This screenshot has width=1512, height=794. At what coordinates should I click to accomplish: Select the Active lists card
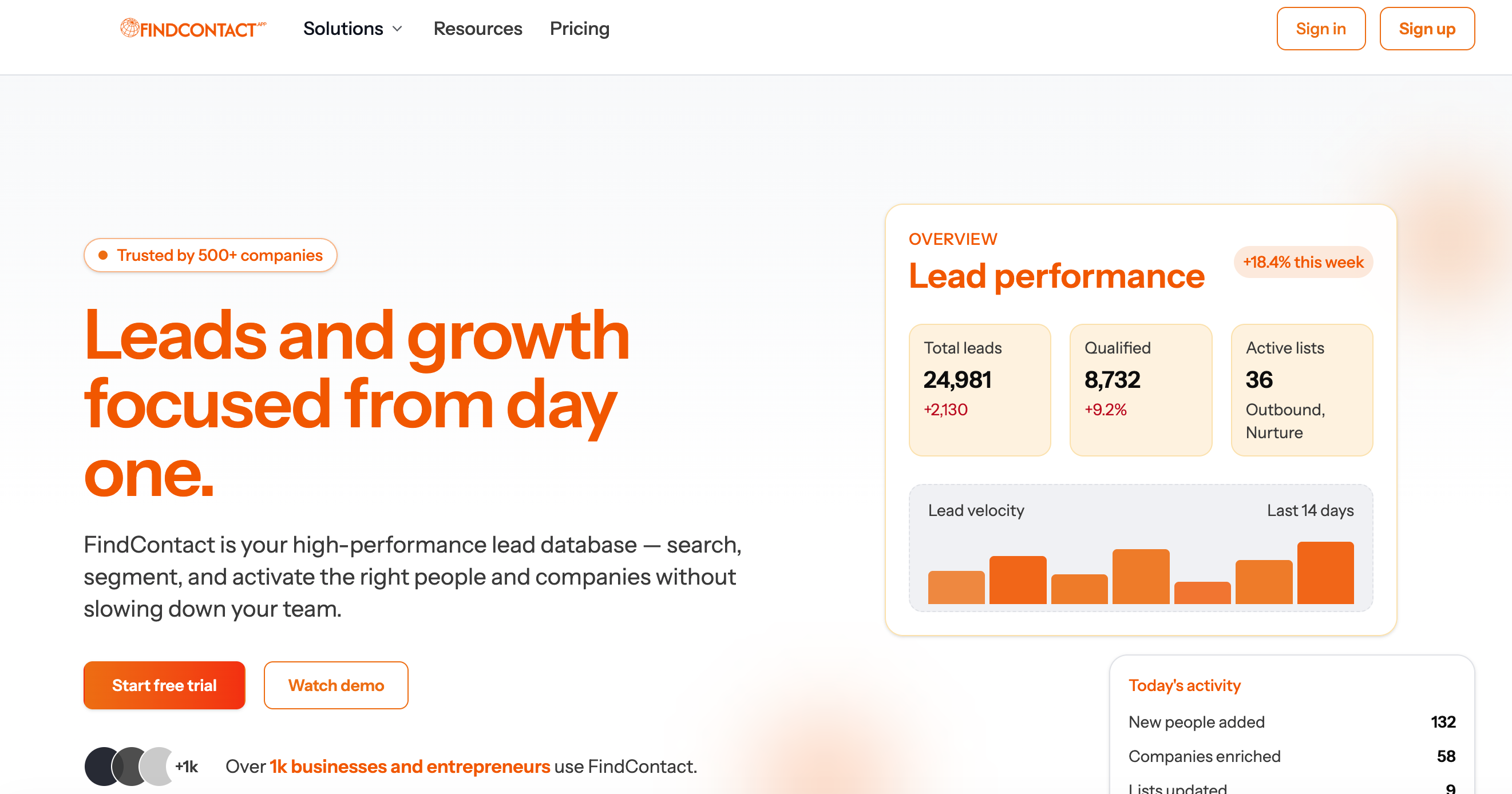1302,390
